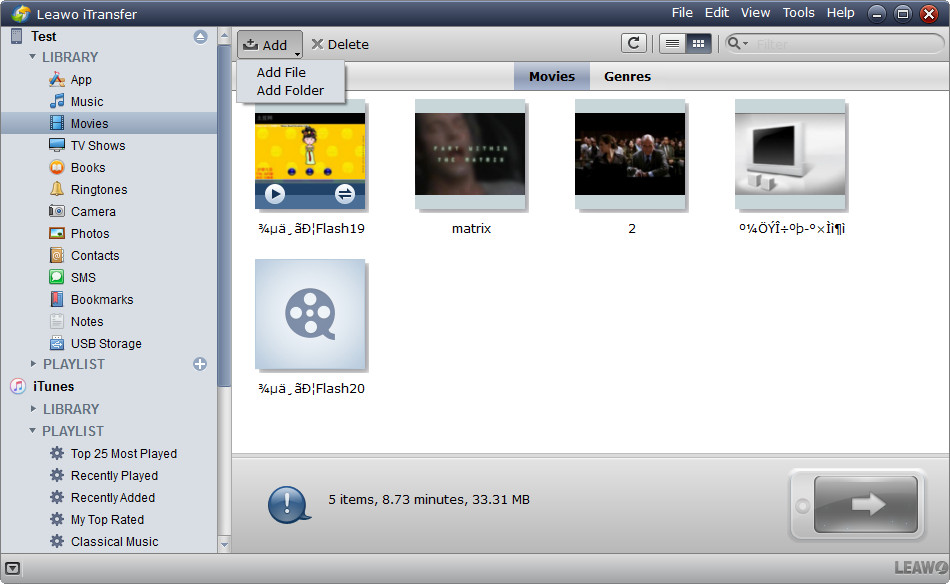The image size is (950, 584).
Task: Add a new device playlist
Action: 200,364
